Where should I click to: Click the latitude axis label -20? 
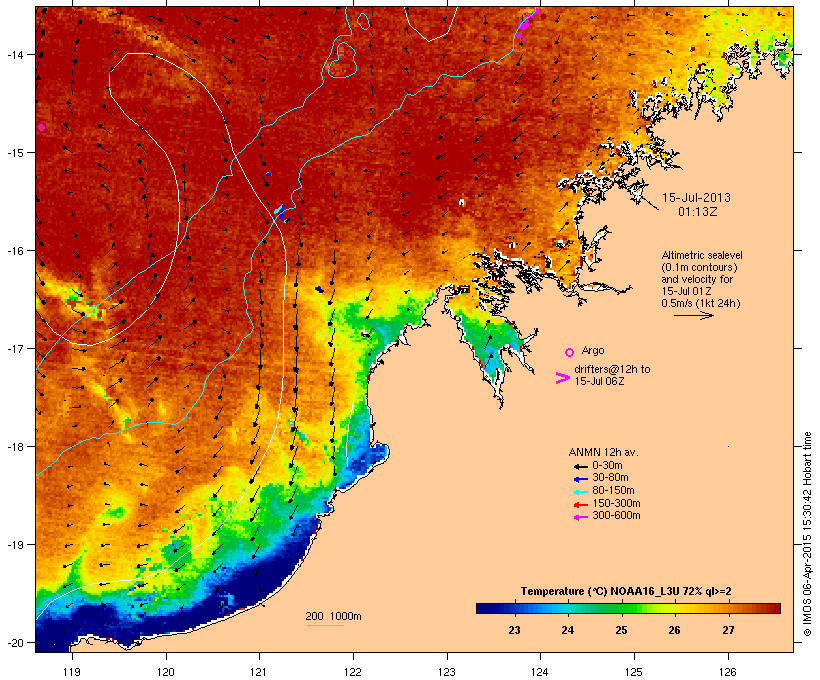click(15, 643)
